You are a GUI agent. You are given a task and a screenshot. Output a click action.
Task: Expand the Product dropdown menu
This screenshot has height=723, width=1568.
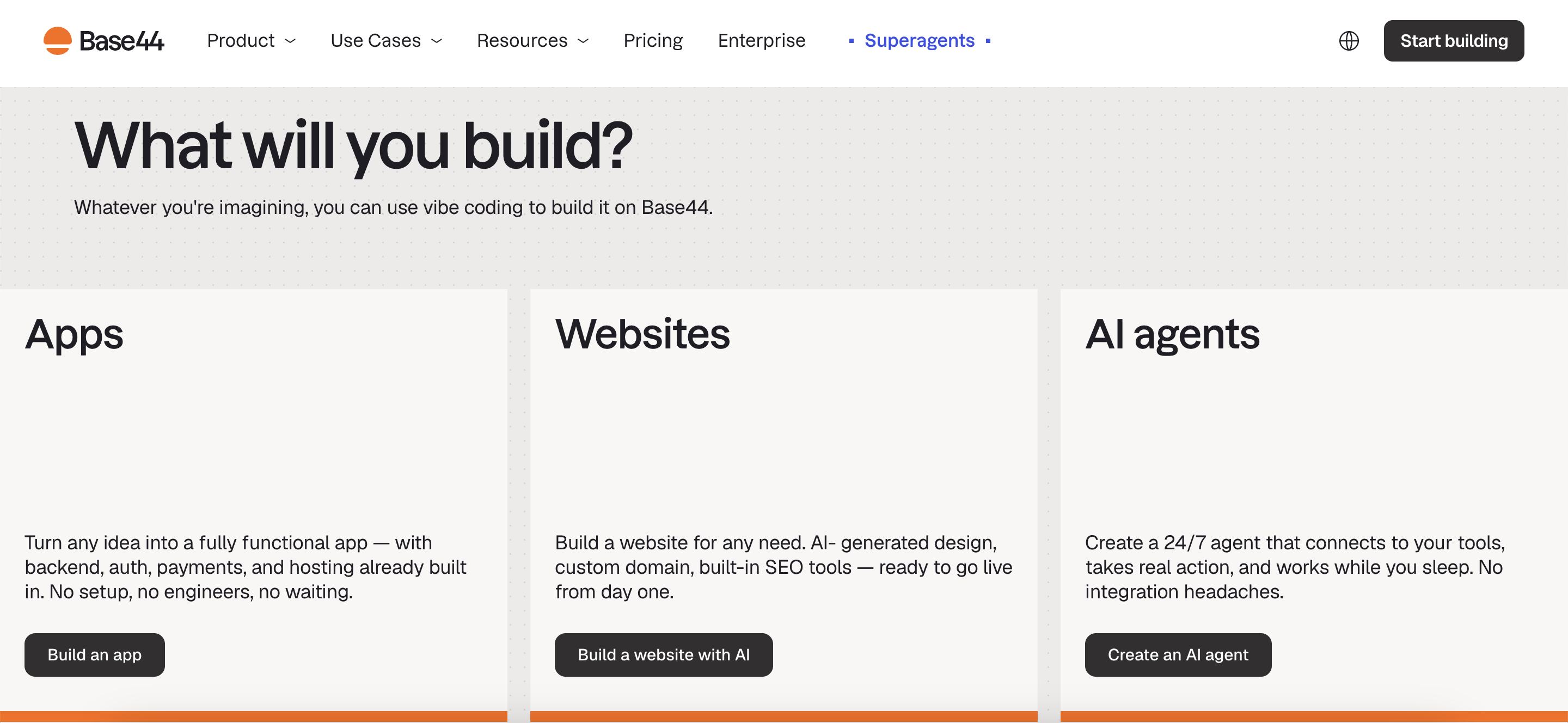click(252, 41)
